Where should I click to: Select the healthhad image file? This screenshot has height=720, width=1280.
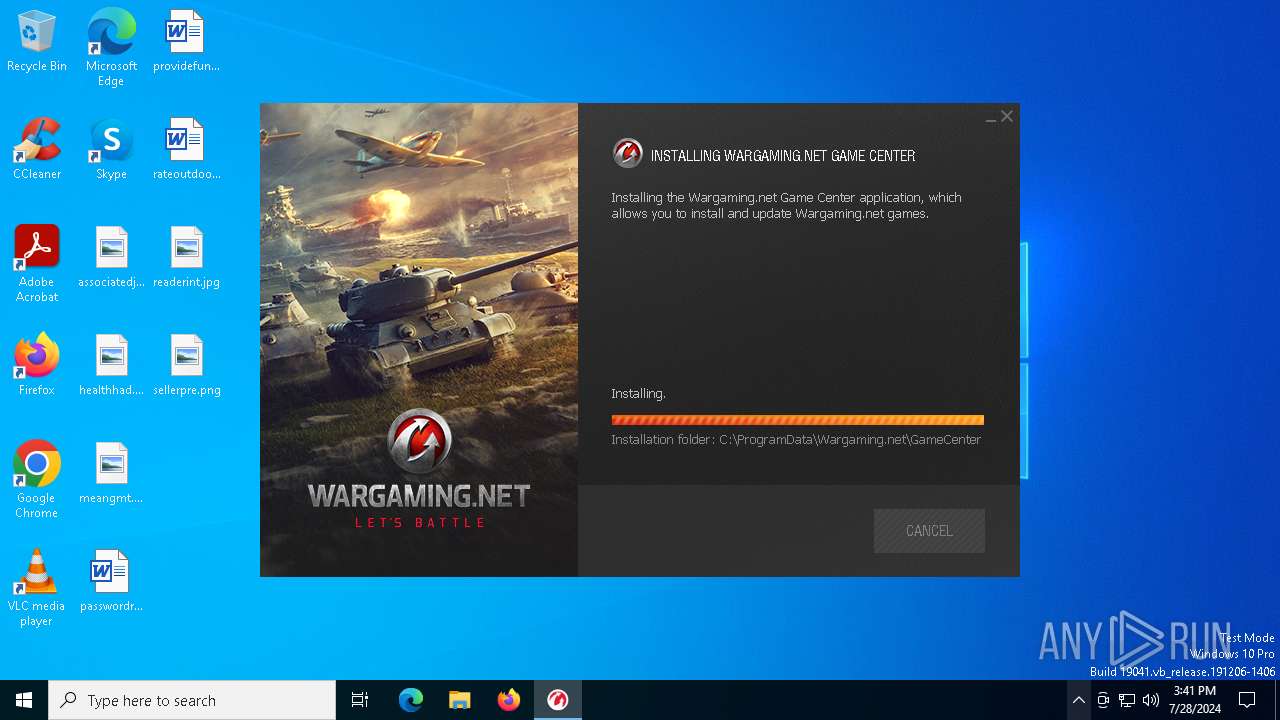pos(111,366)
